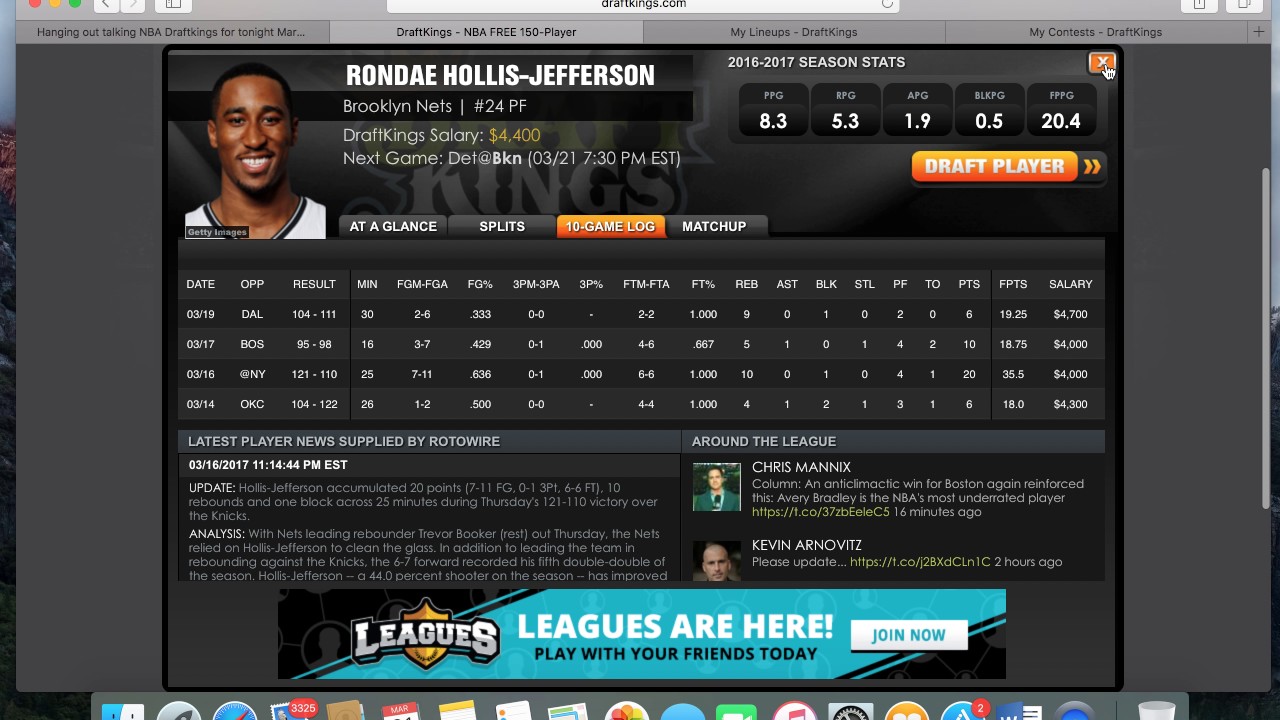The image size is (1280, 720).
Task: Click the $4,300 salary cell
Action: [x=1070, y=404]
